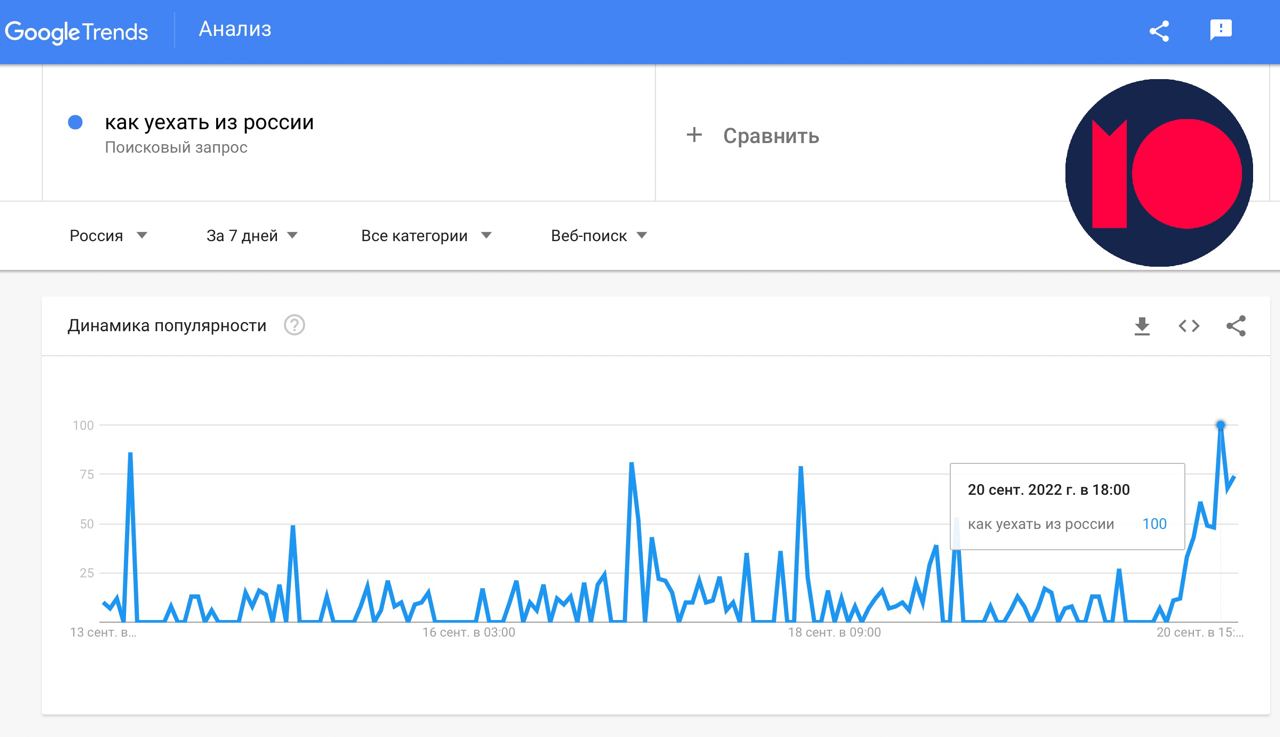1280x737 pixels.
Task: Download the chart data as CSV
Action: (x=1142, y=326)
